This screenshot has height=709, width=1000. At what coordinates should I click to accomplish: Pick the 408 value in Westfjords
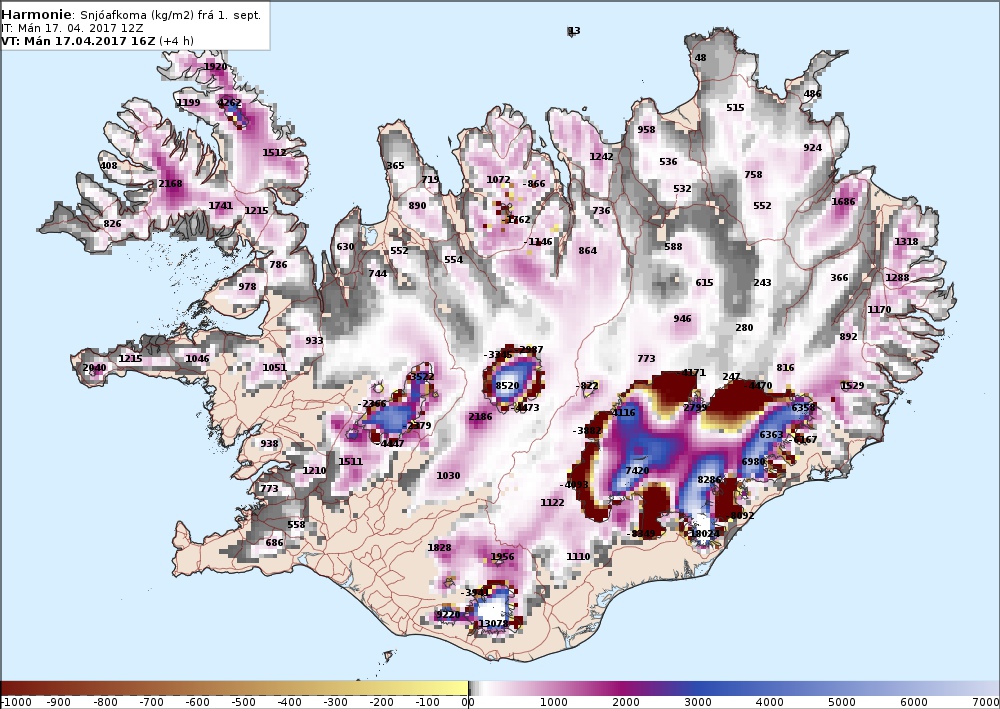109,165
